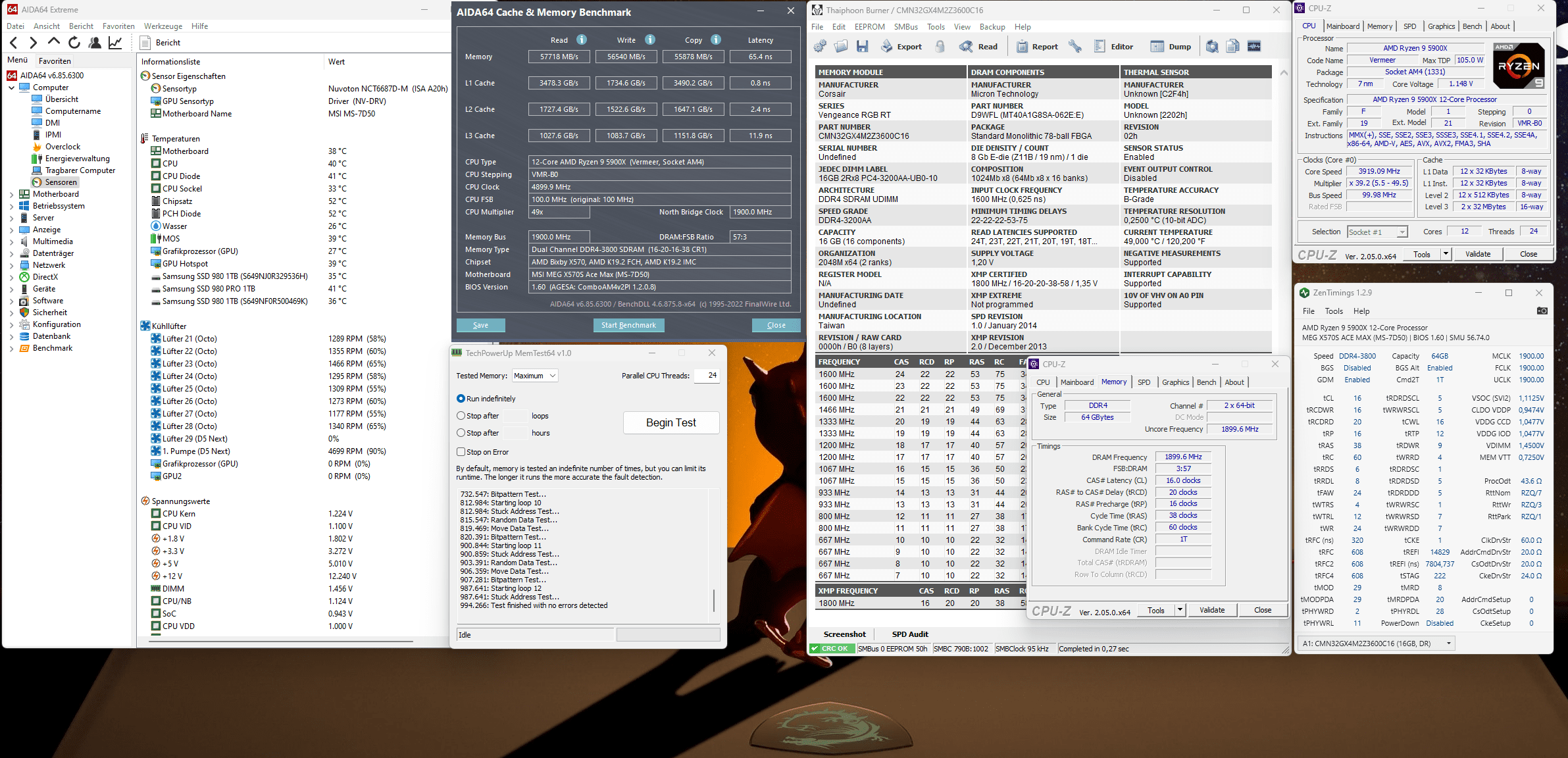Click Parallel CPU Threads input field
The image size is (1568, 758).
click(x=706, y=376)
